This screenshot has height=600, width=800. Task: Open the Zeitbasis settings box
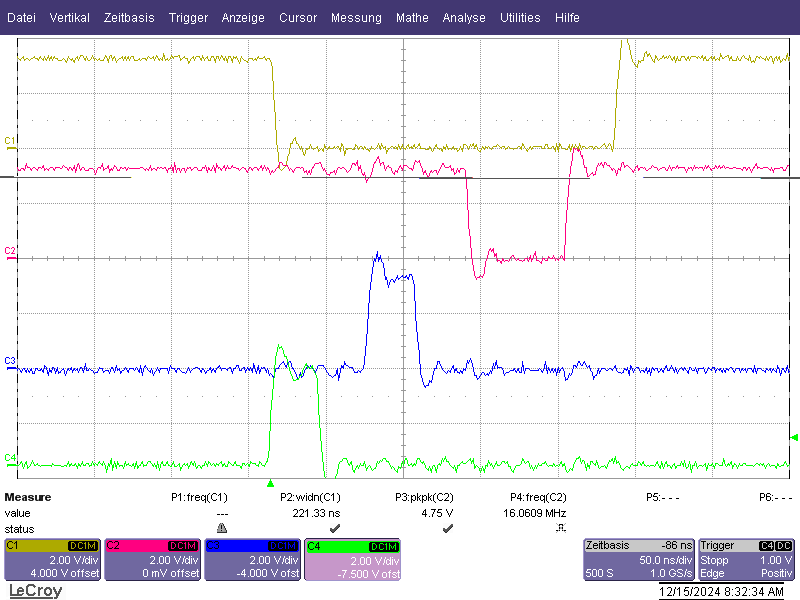639,560
